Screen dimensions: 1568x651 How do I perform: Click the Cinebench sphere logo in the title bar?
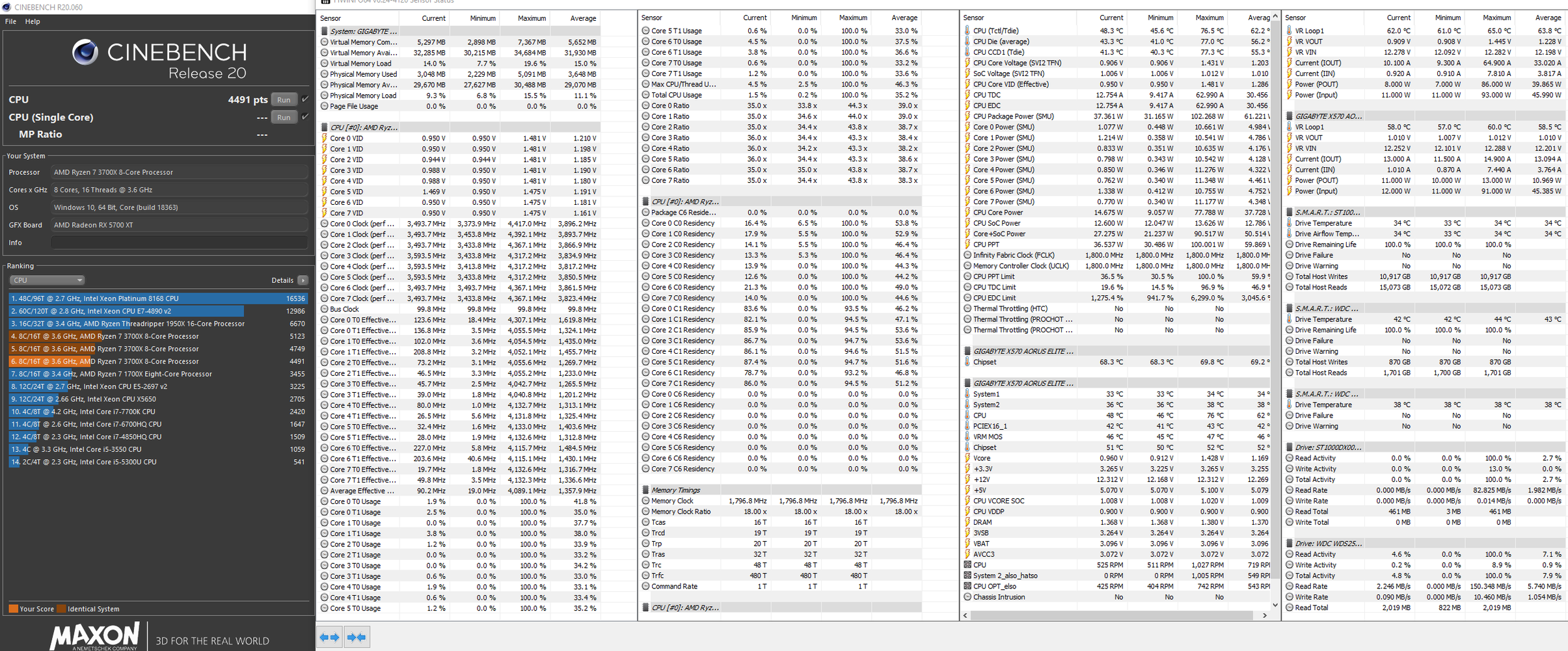6,7
